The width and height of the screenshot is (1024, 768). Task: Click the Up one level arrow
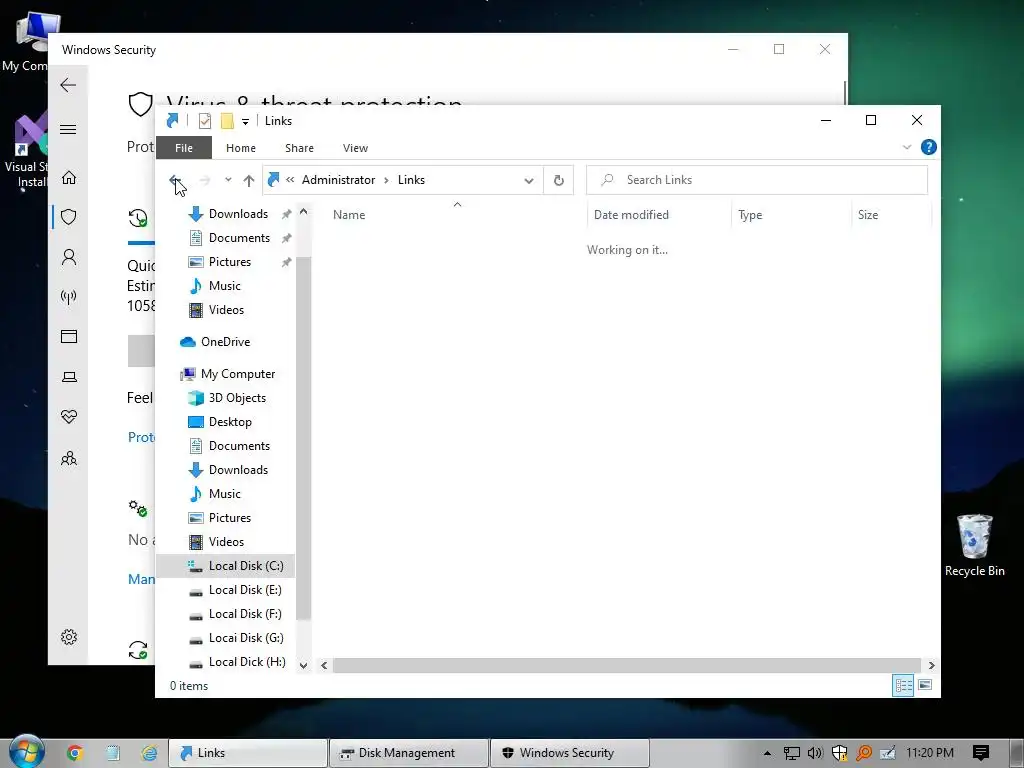click(x=248, y=180)
